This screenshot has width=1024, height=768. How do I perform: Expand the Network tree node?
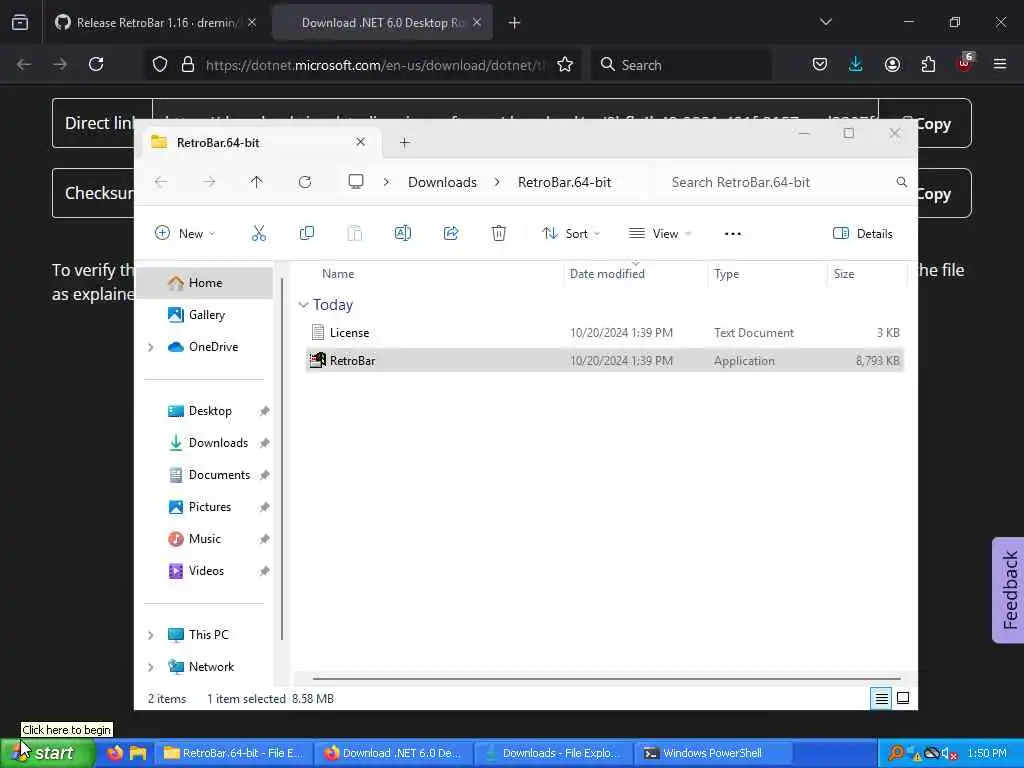coord(151,667)
